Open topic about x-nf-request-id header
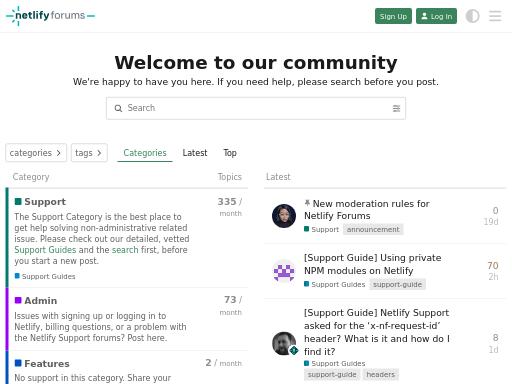This screenshot has width=512, height=384. [x=377, y=332]
